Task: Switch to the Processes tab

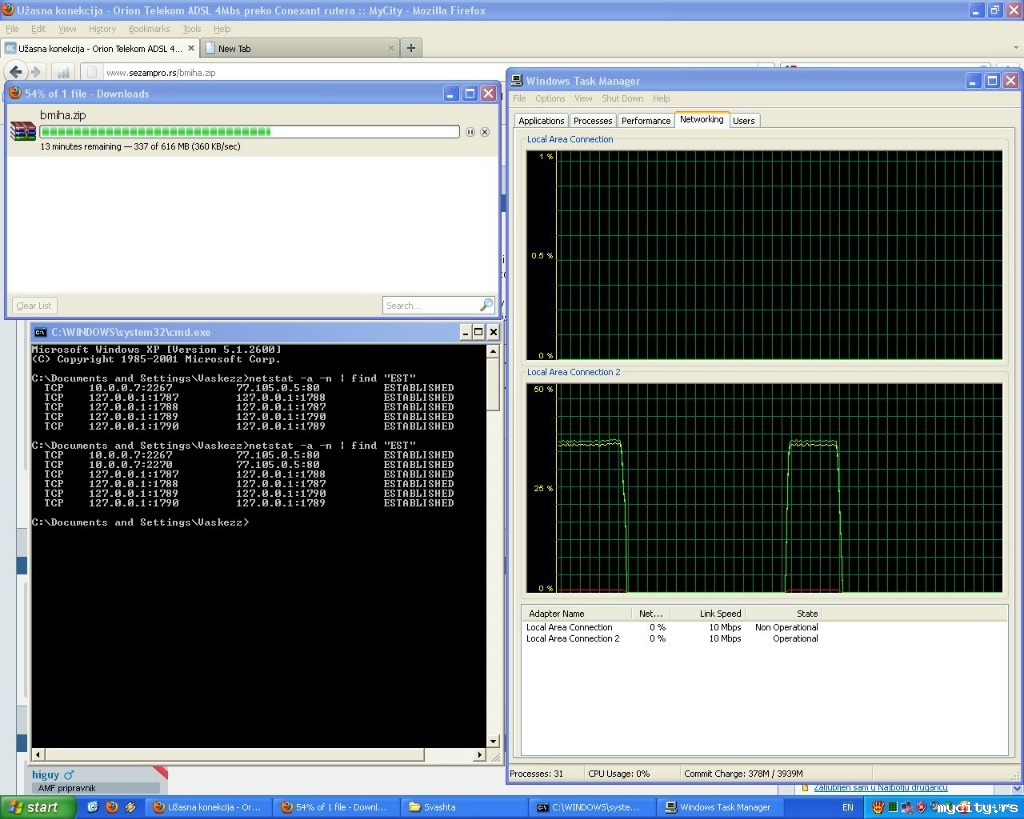Action: pyautogui.click(x=593, y=120)
